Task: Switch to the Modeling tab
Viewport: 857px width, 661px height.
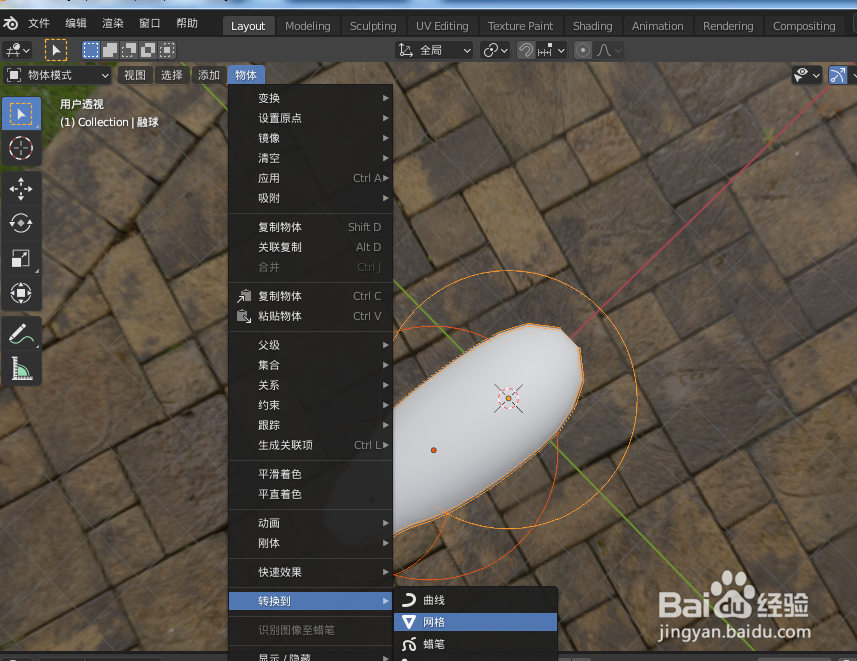Action: tap(307, 25)
